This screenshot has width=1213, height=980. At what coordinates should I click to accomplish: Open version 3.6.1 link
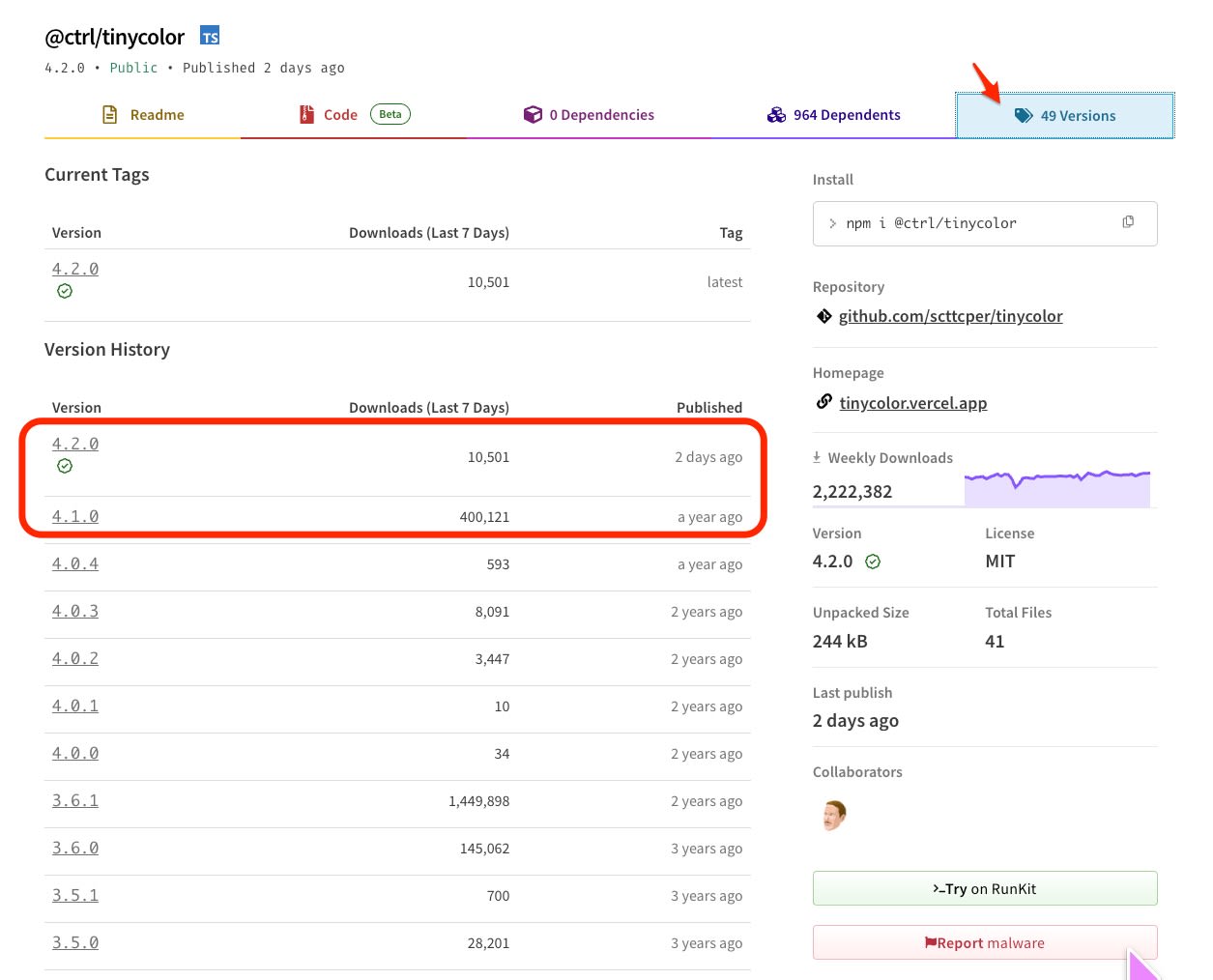(75, 800)
